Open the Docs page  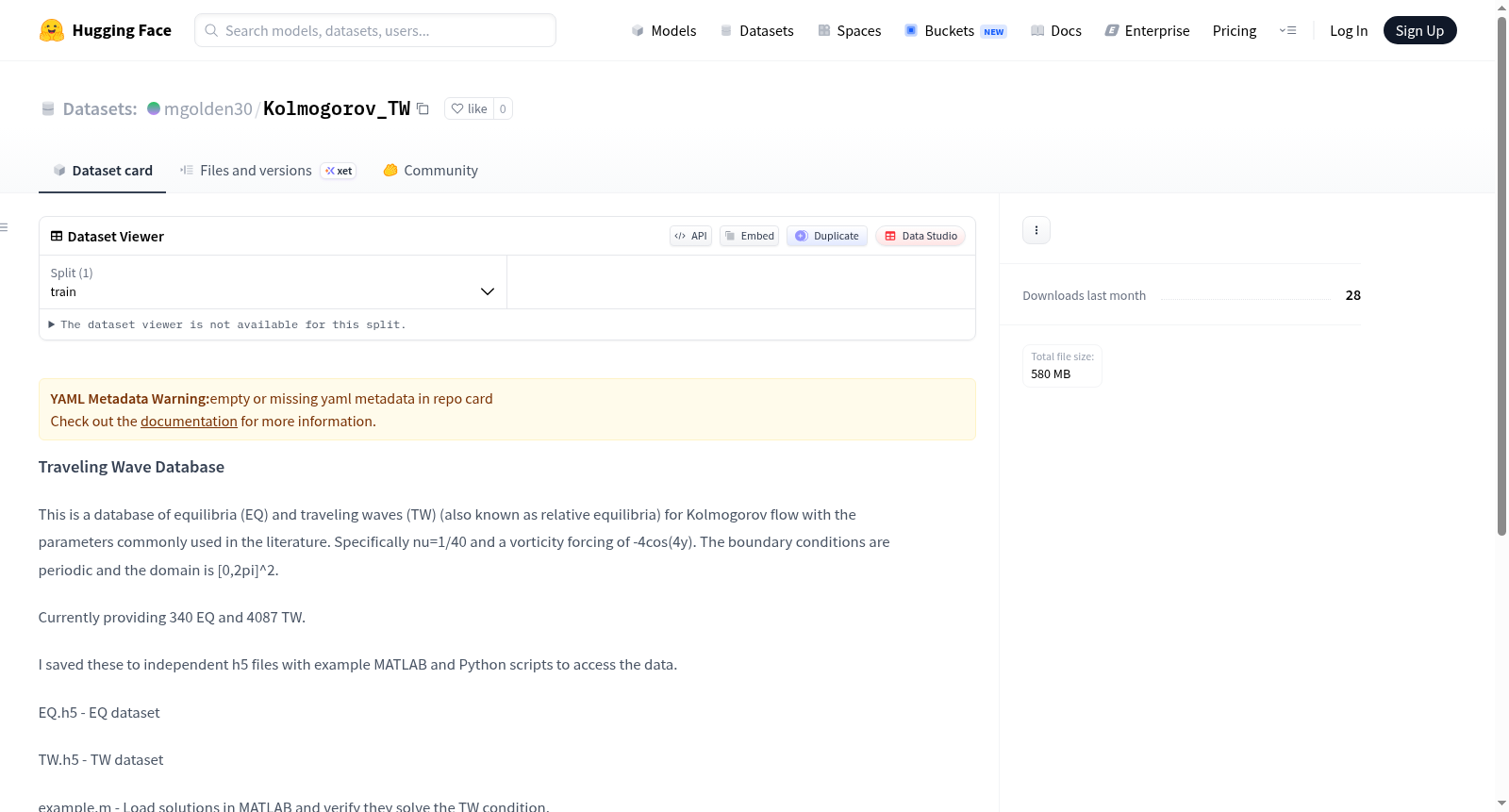(1056, 31)
